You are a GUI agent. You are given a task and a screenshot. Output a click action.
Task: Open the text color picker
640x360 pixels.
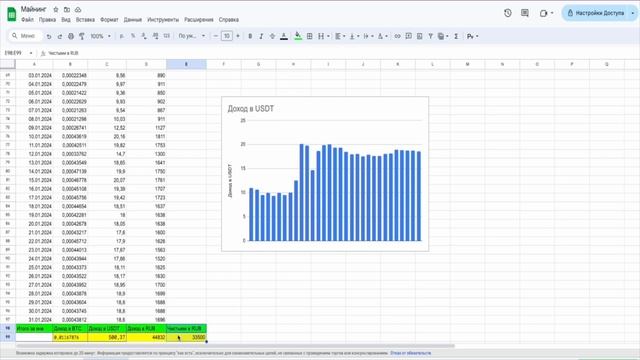coord(284,36)
